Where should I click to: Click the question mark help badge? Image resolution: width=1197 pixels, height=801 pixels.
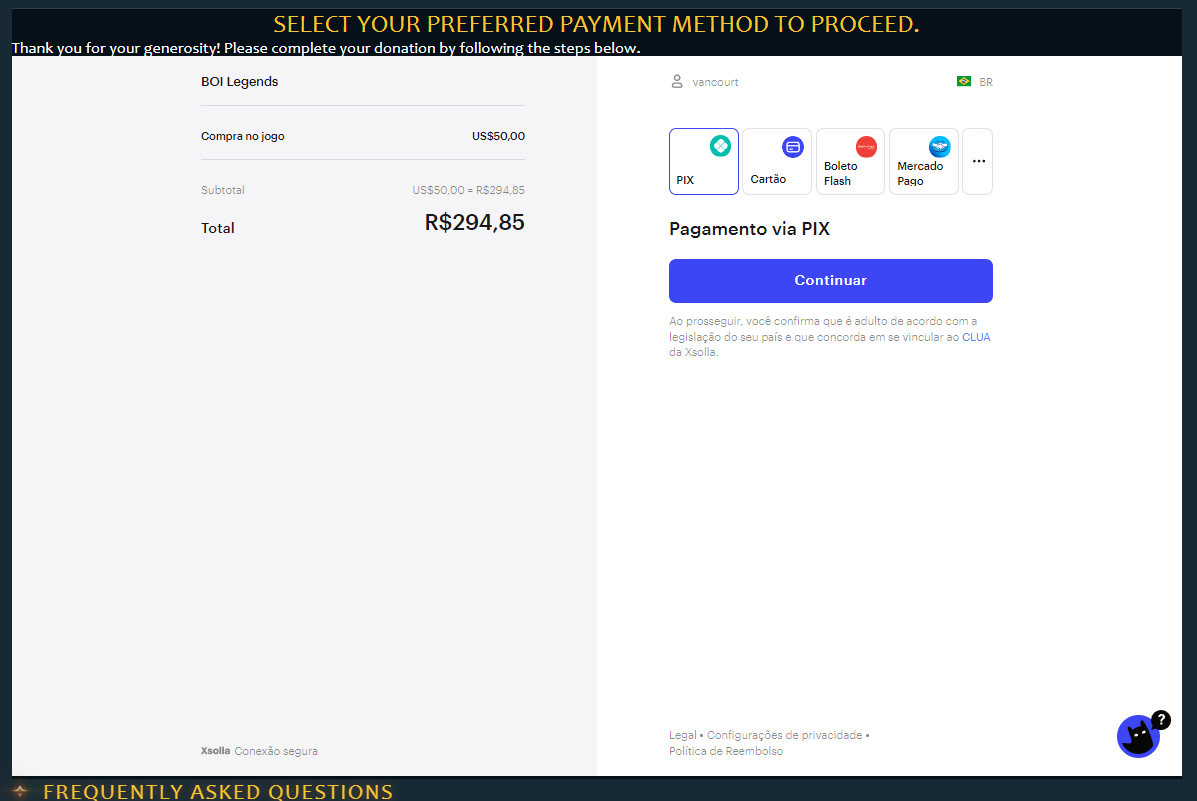pyautogui.click(x=1160, y=719)
